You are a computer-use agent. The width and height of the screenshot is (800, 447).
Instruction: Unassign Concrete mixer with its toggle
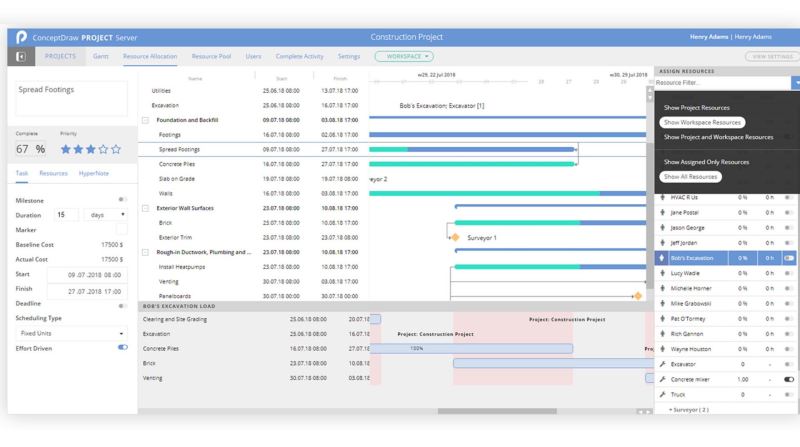[x=789, y=379]
